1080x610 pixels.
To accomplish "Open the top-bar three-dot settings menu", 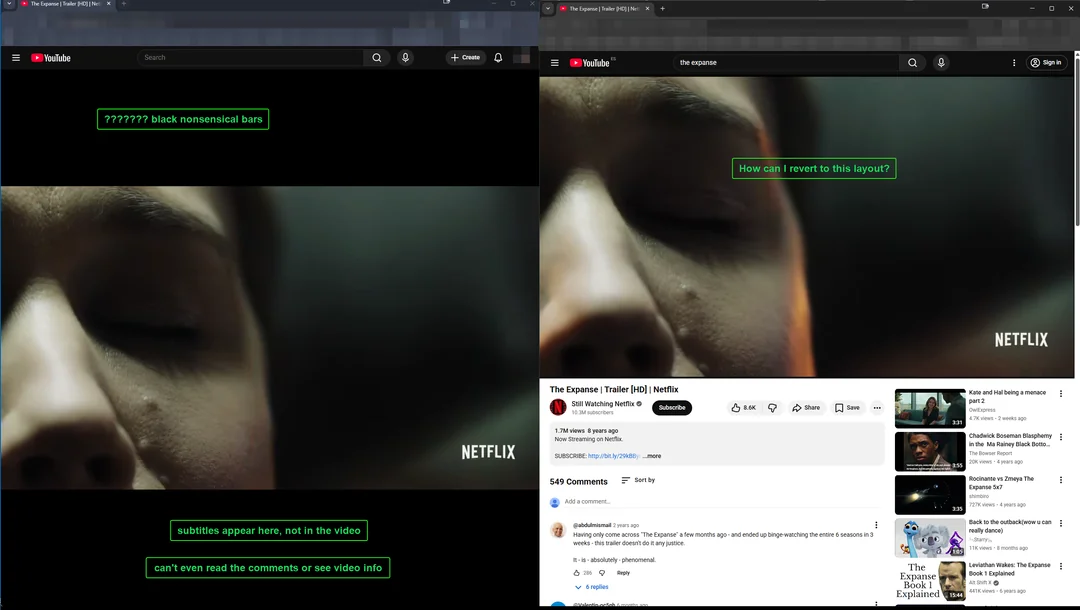I will click(x=1013, y=62).
